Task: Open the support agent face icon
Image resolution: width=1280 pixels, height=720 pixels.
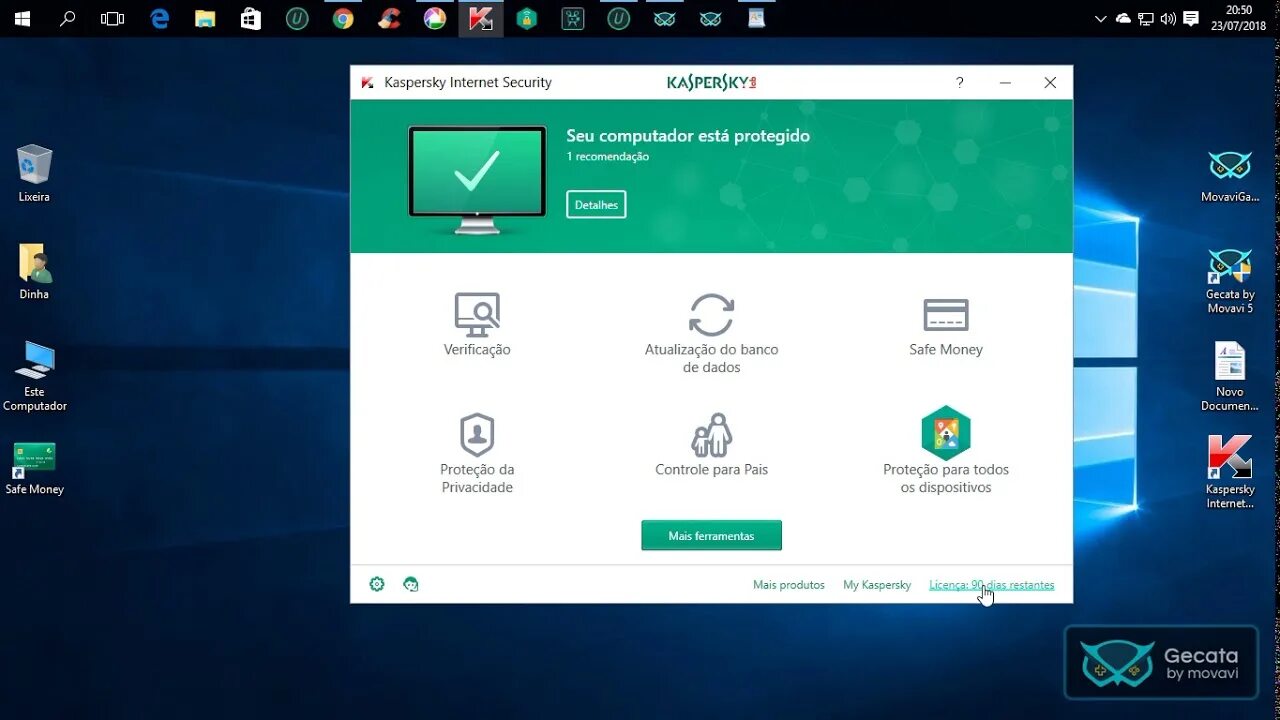Action: coord(410,584)
